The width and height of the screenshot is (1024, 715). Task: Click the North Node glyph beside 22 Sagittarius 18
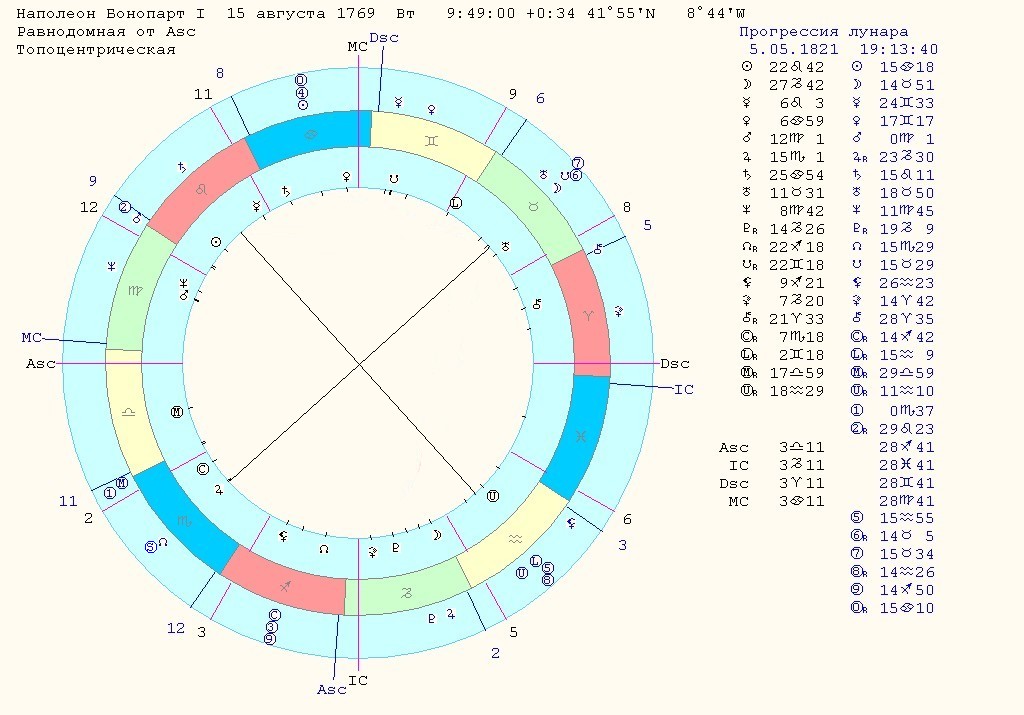750,247
